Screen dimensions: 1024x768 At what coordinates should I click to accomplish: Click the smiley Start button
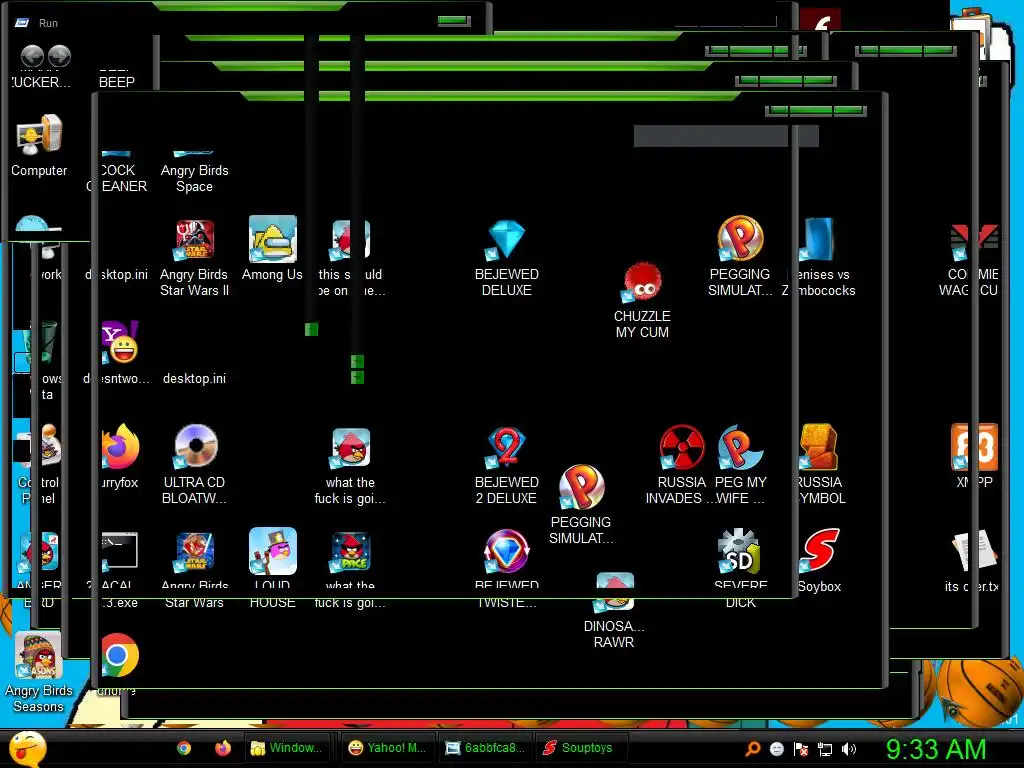coord(27,748)
